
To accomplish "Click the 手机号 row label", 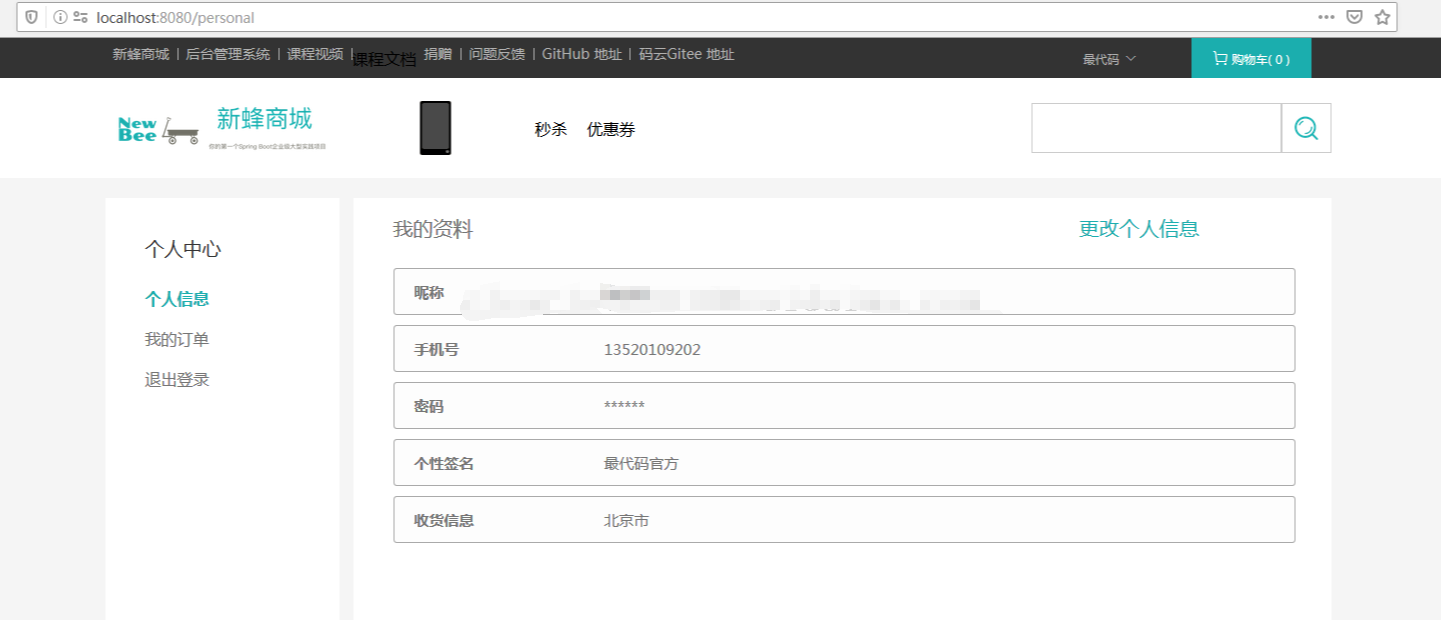I will click(437, 350).
